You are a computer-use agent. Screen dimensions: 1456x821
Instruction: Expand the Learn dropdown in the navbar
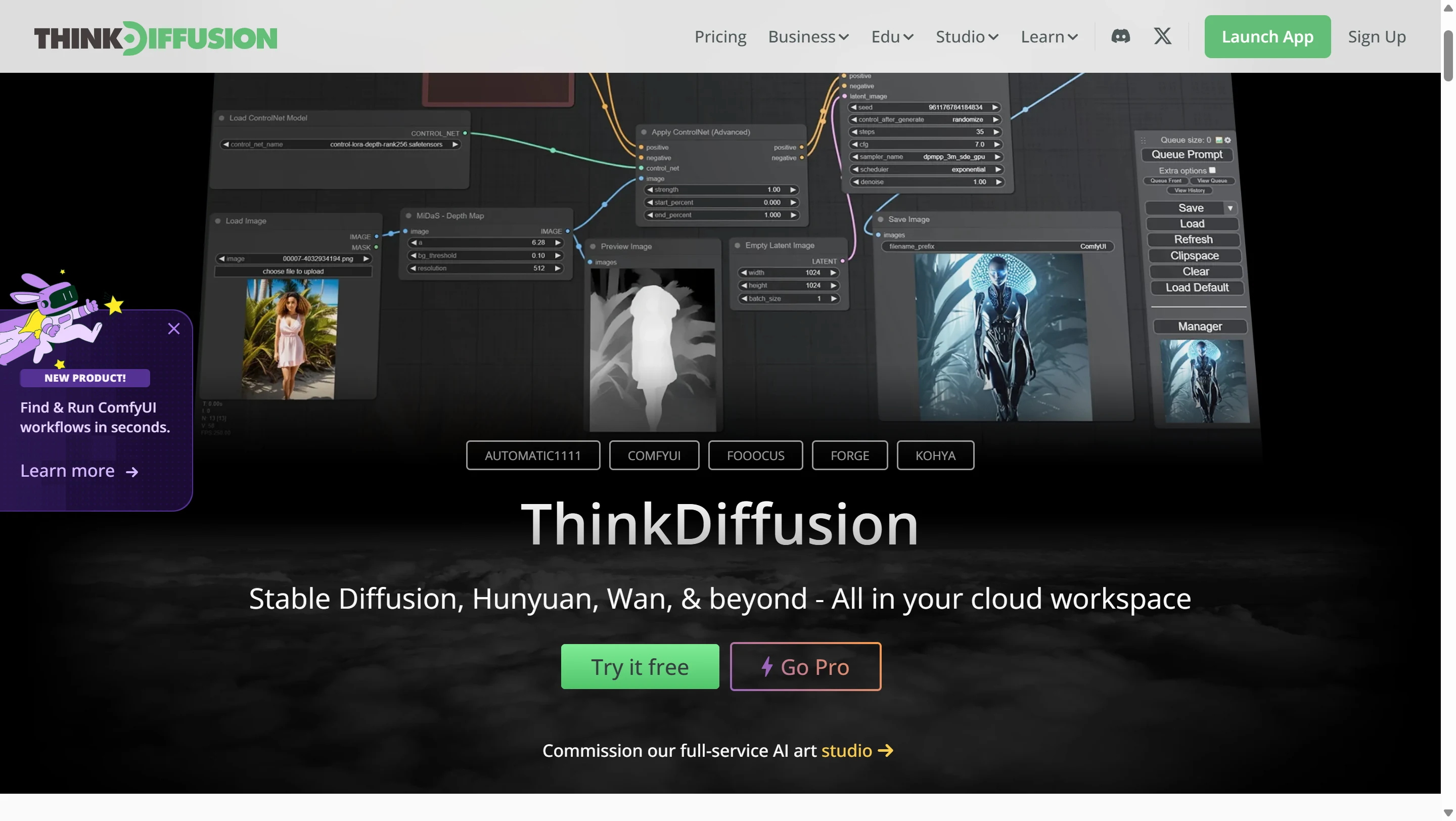pyautogui.click(x=1049, y=36)
